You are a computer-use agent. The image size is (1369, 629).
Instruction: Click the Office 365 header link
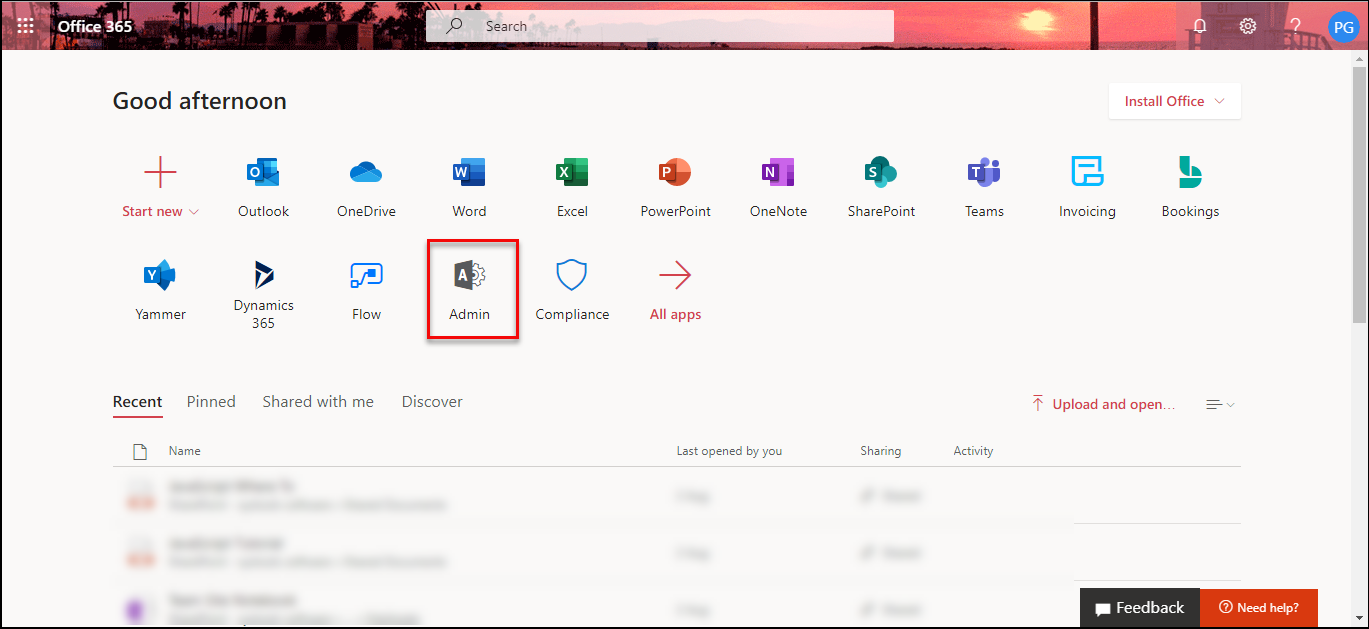[x=95, y=26]
